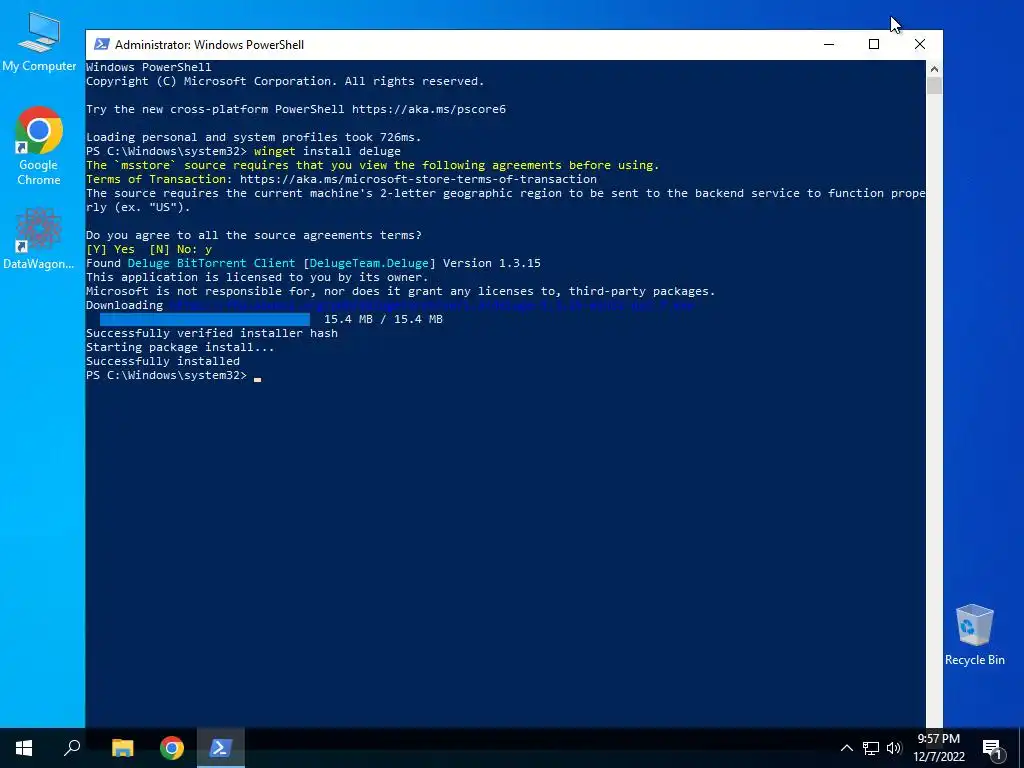
Task: Open the taskbar clock showing 9:57 PM
Action: click(938, 748)
